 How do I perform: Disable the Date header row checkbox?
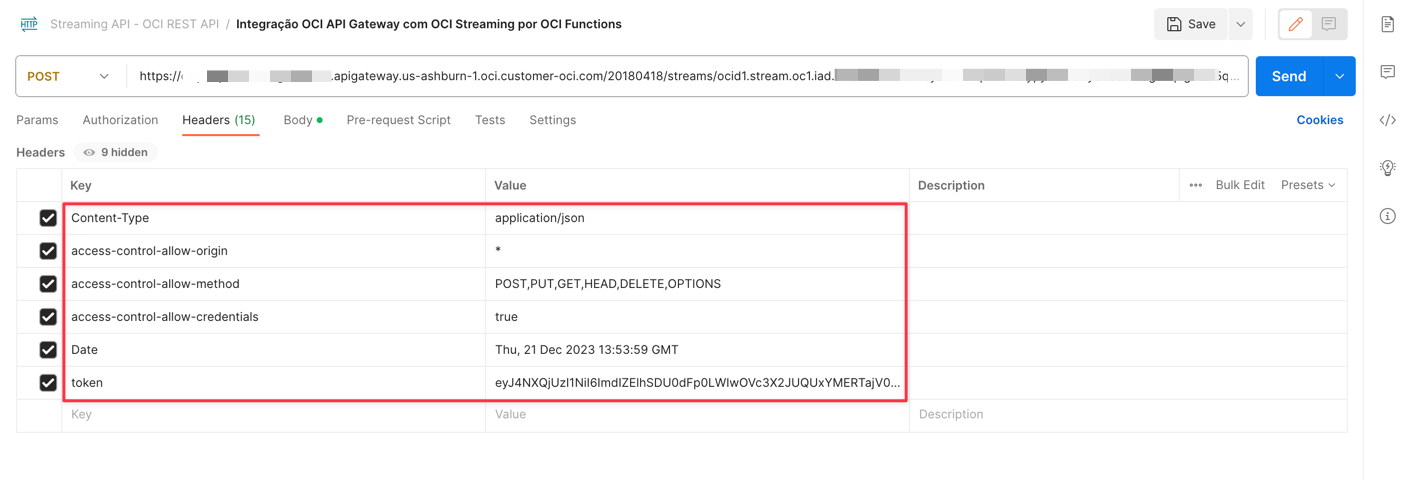tap(48, 350)
